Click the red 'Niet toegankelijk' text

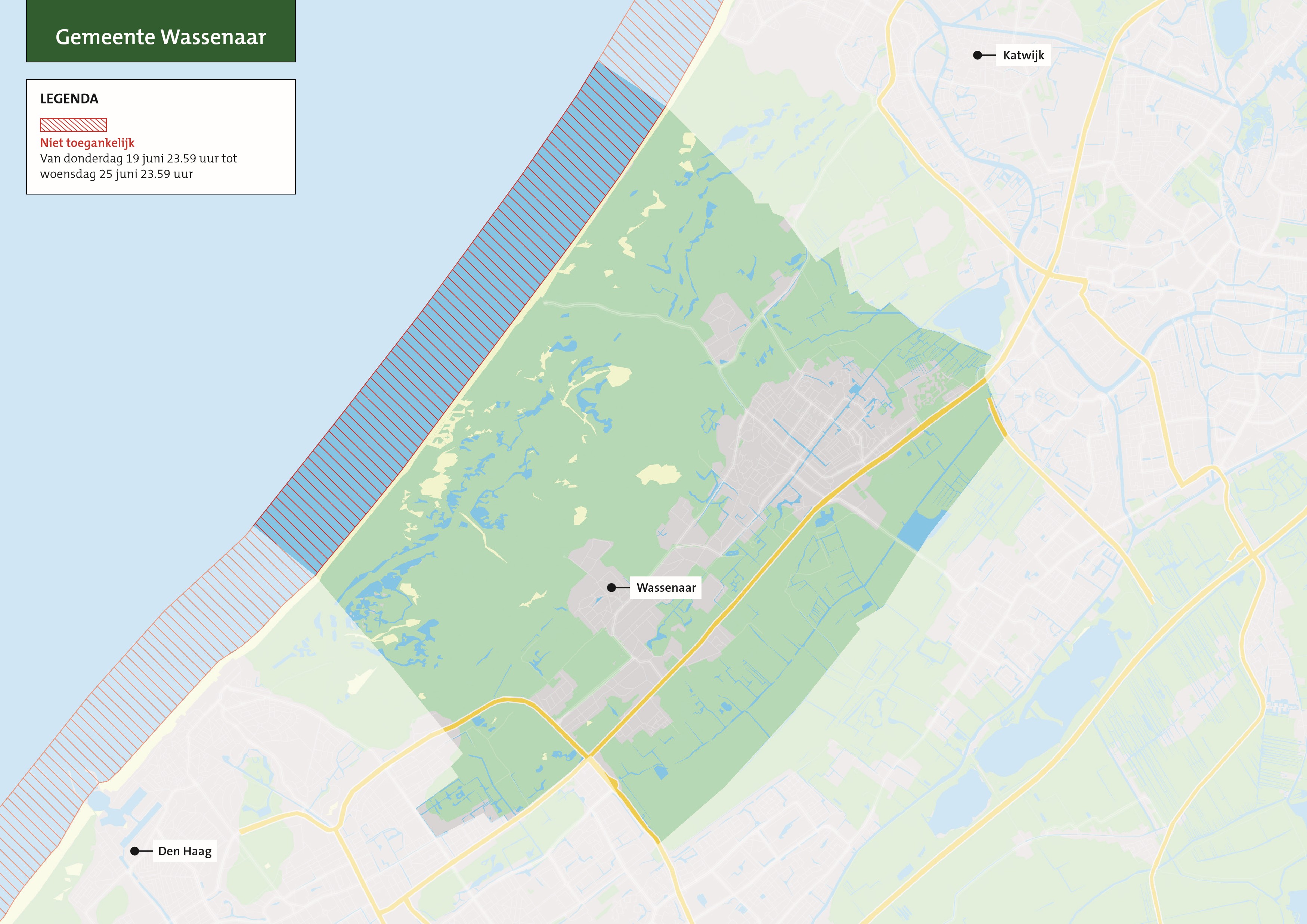(87, 143)
